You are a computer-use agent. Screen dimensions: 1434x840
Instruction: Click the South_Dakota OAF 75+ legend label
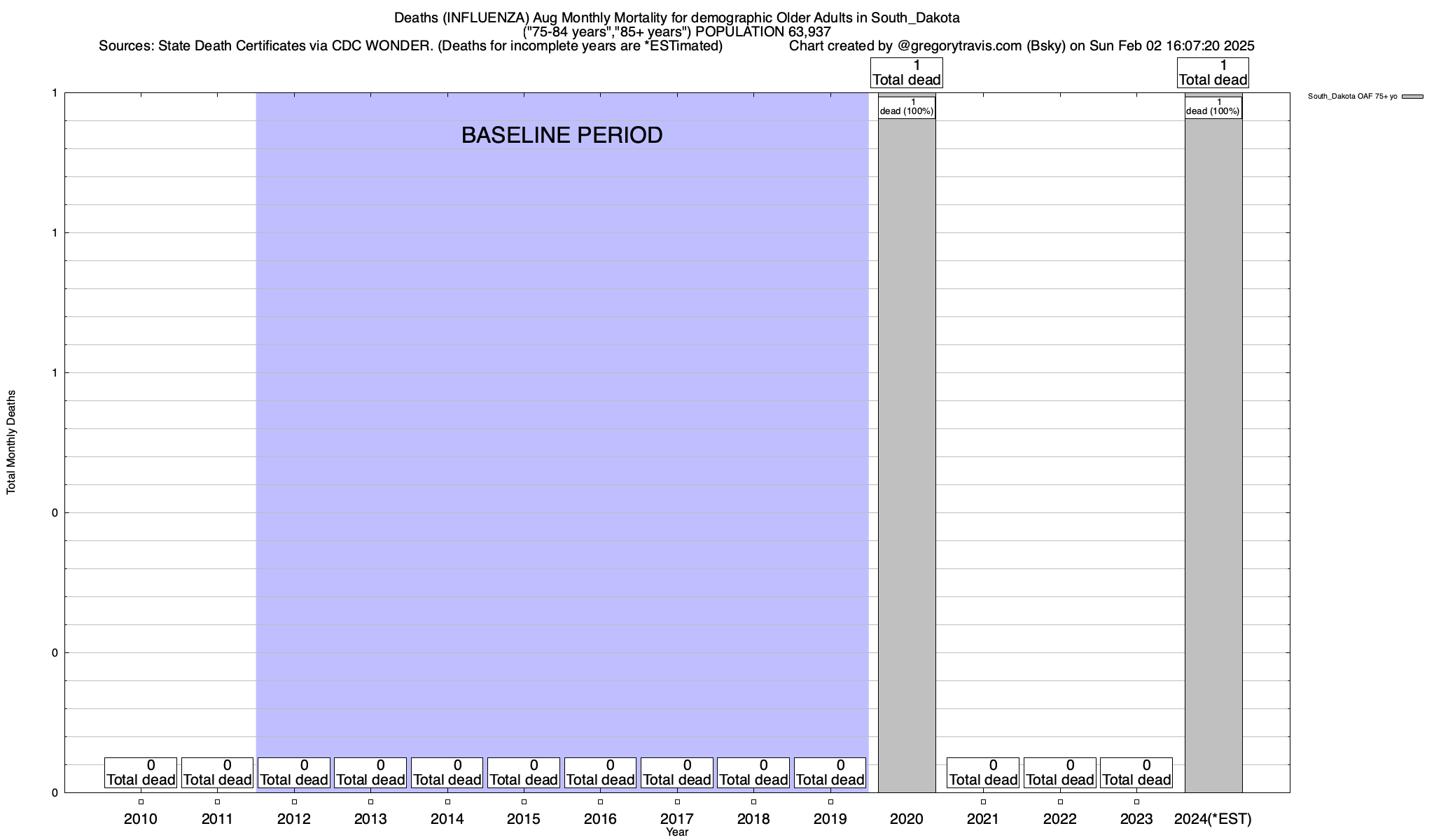click(x=1352, y=97)
